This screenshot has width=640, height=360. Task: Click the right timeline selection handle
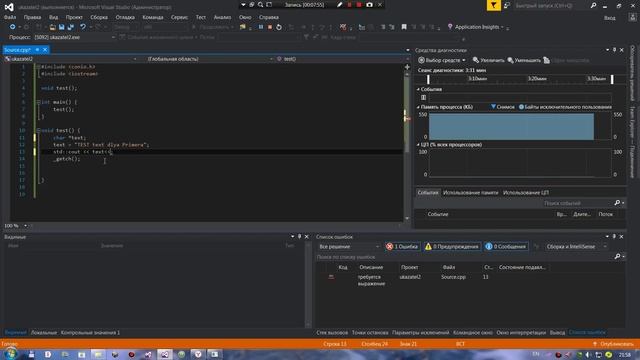click(612, 79)
